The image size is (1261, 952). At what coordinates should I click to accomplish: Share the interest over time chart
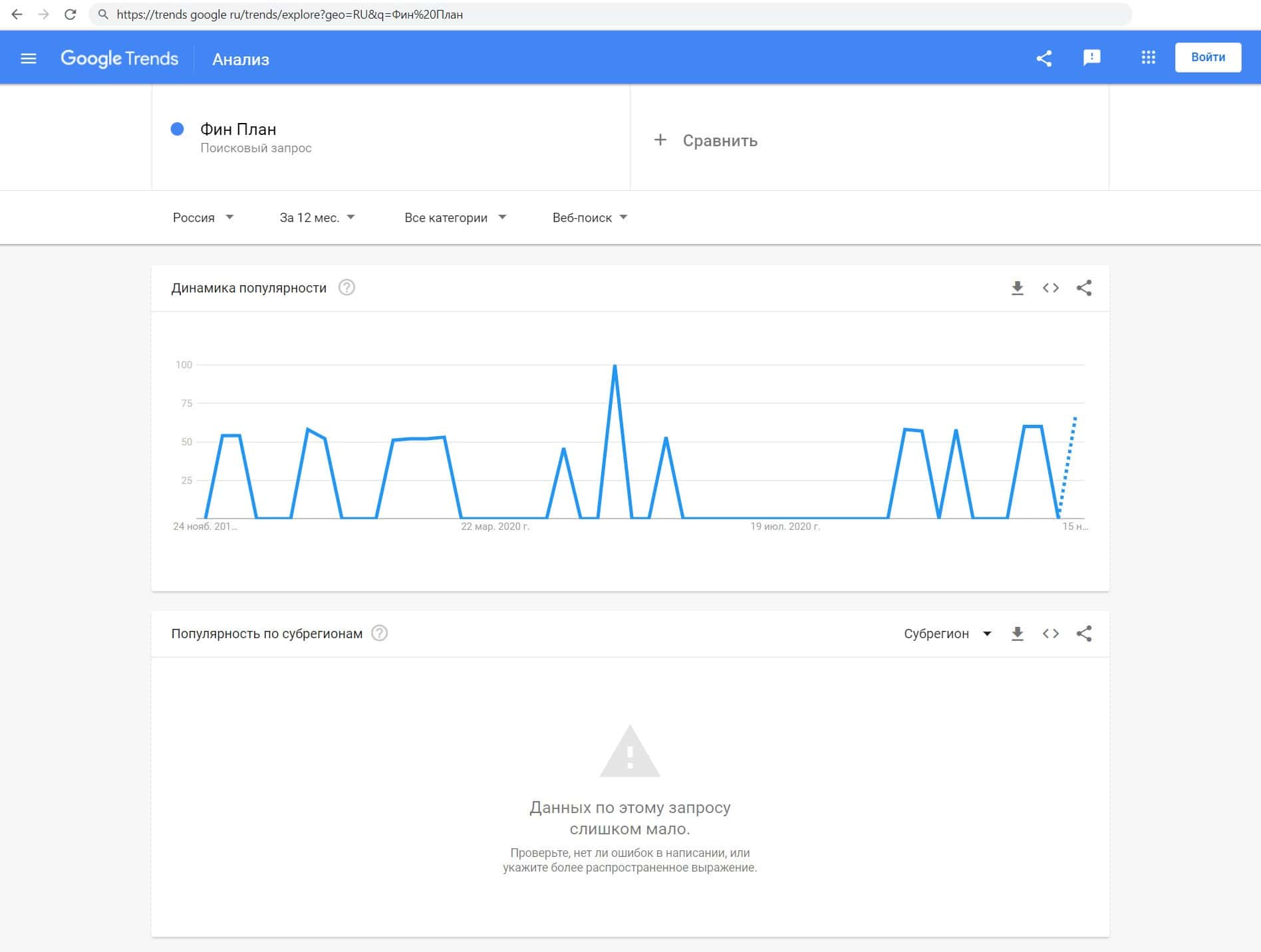coord(1083,288)
